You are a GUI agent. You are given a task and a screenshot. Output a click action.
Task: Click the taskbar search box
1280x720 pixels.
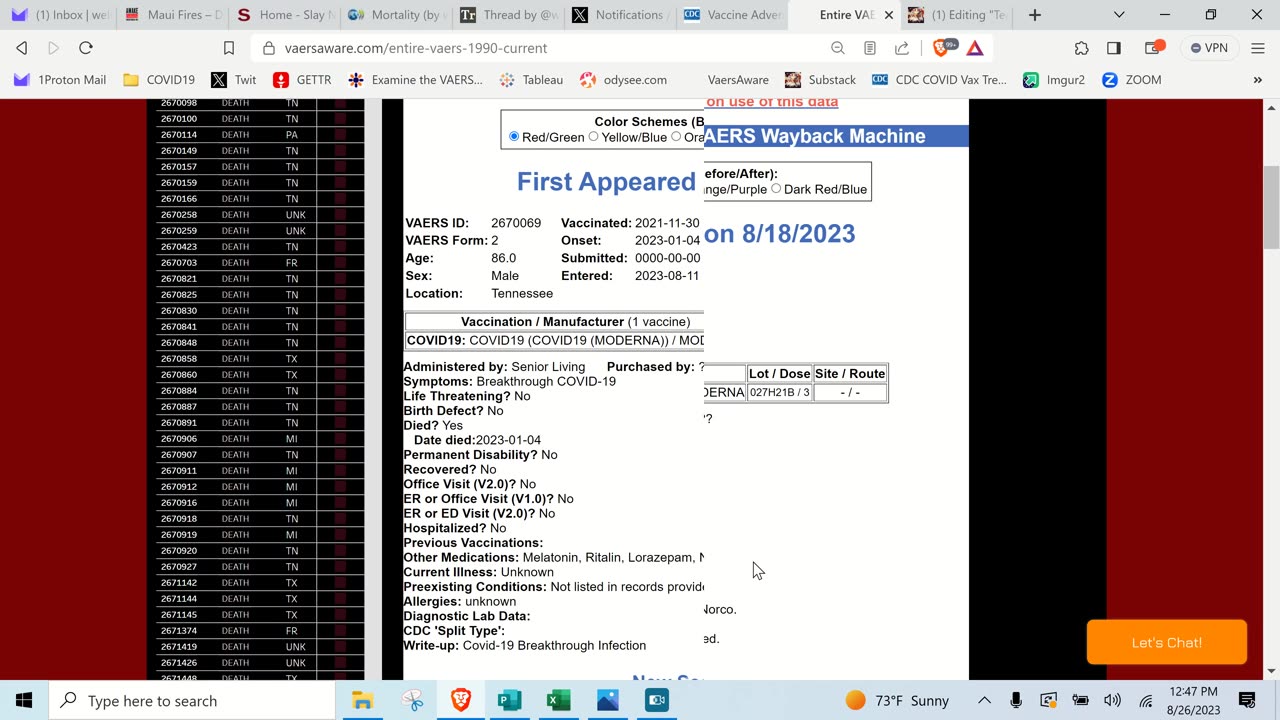192,700
